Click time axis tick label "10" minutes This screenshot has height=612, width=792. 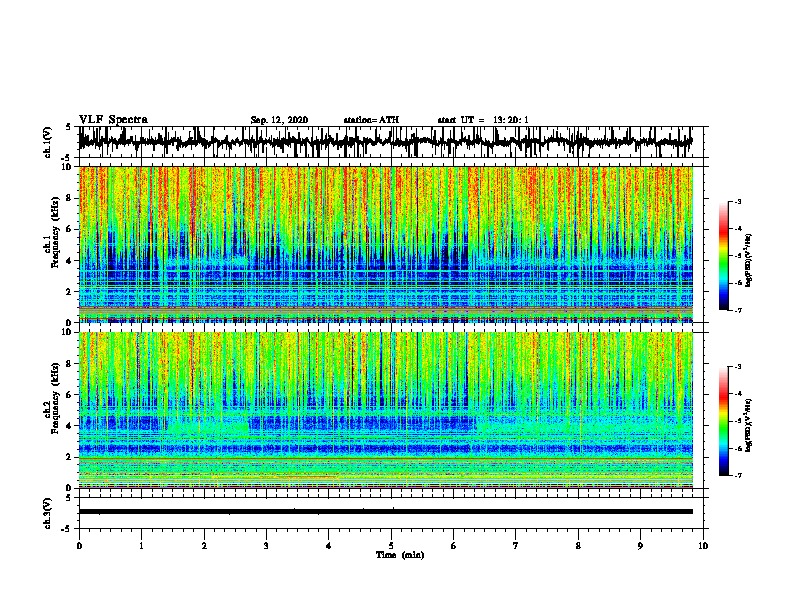point(703,546)
